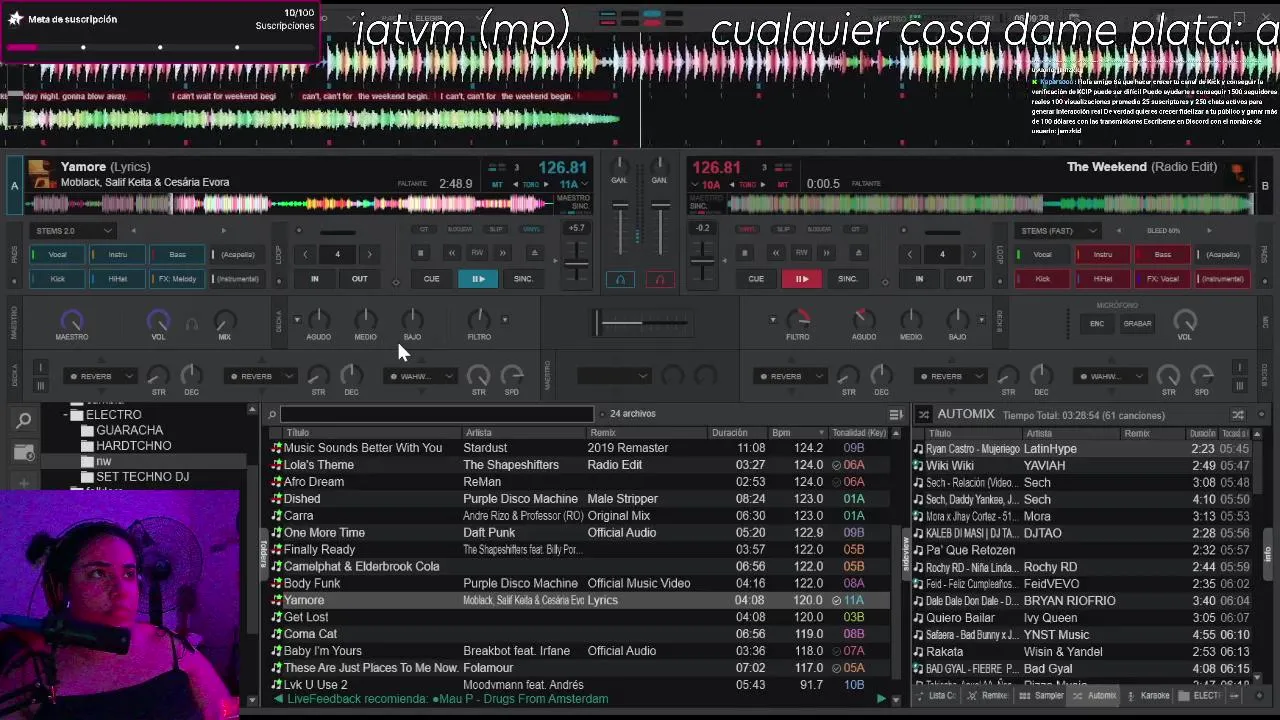Viewport: 1280px width, 720px height.
Task: Click deck A rewind double-arrow icon
Action: coord(451,253)
